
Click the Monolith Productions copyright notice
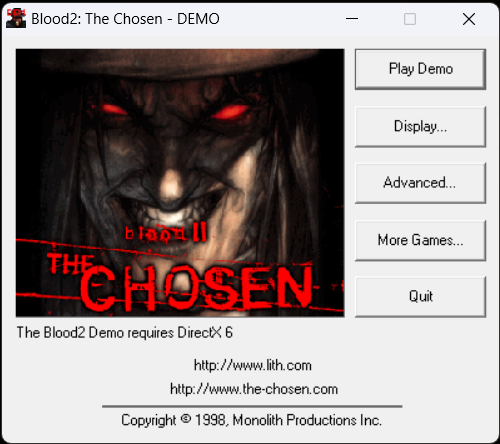click(251, 420)
